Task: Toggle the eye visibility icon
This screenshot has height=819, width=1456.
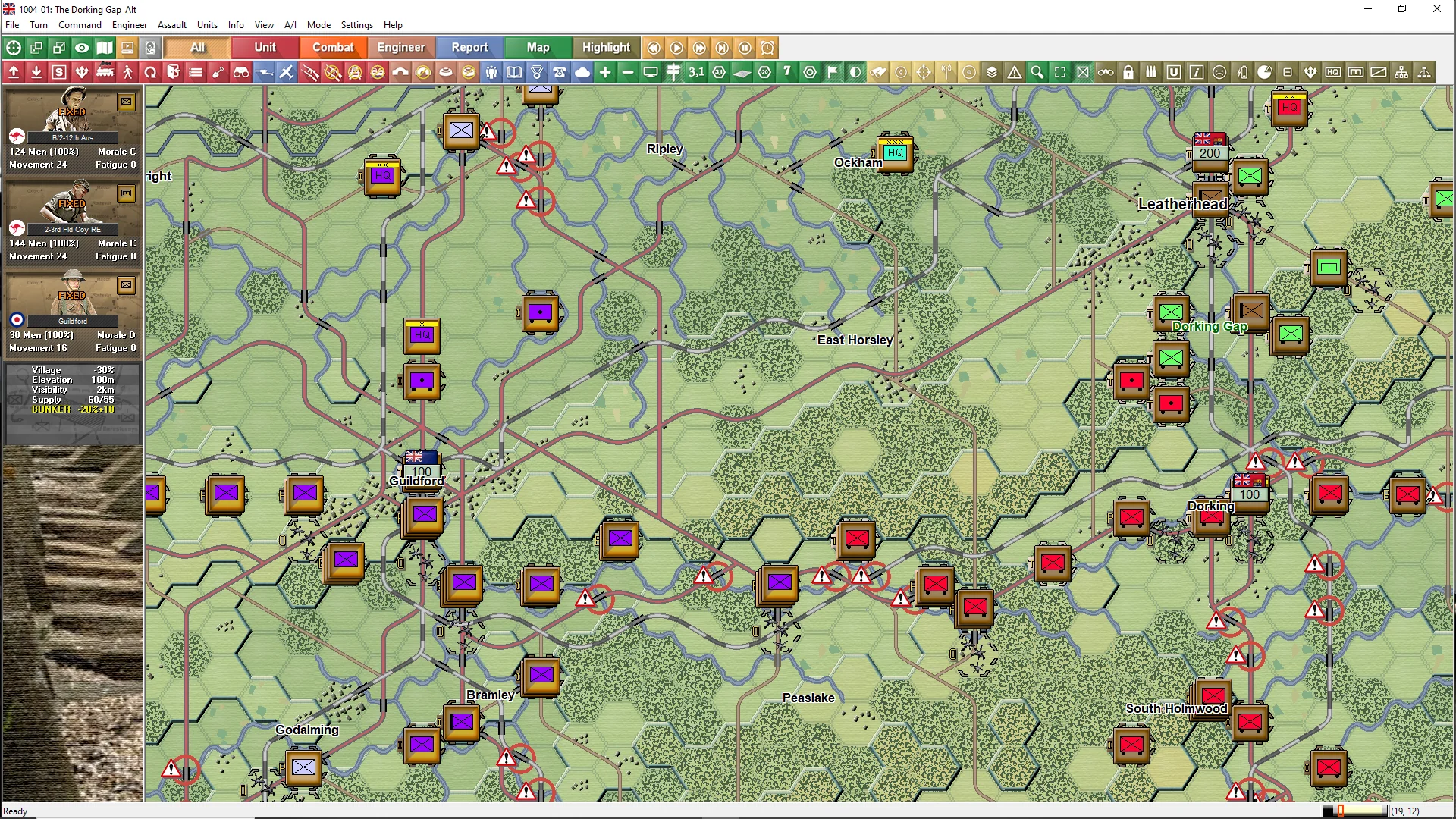Action: coord(82,48)
